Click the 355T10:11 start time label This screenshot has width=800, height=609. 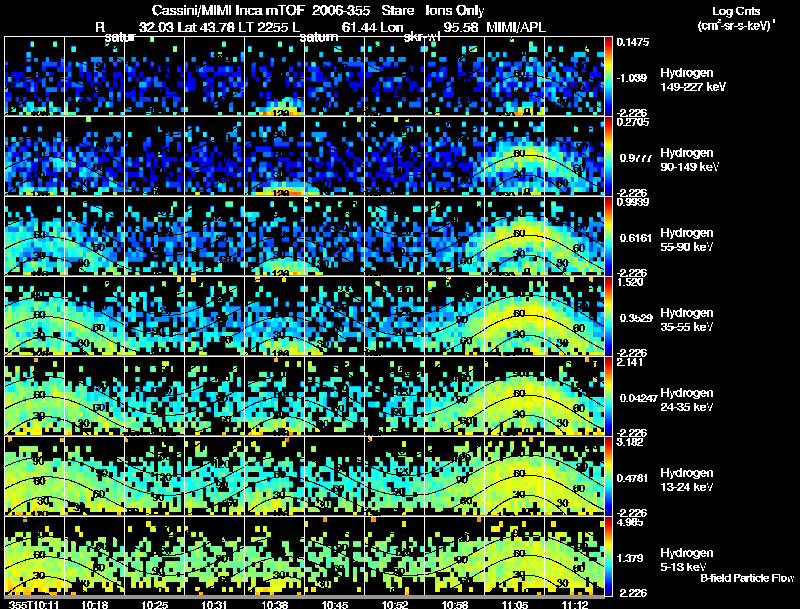pyautogui.click(x=34, y=604)
